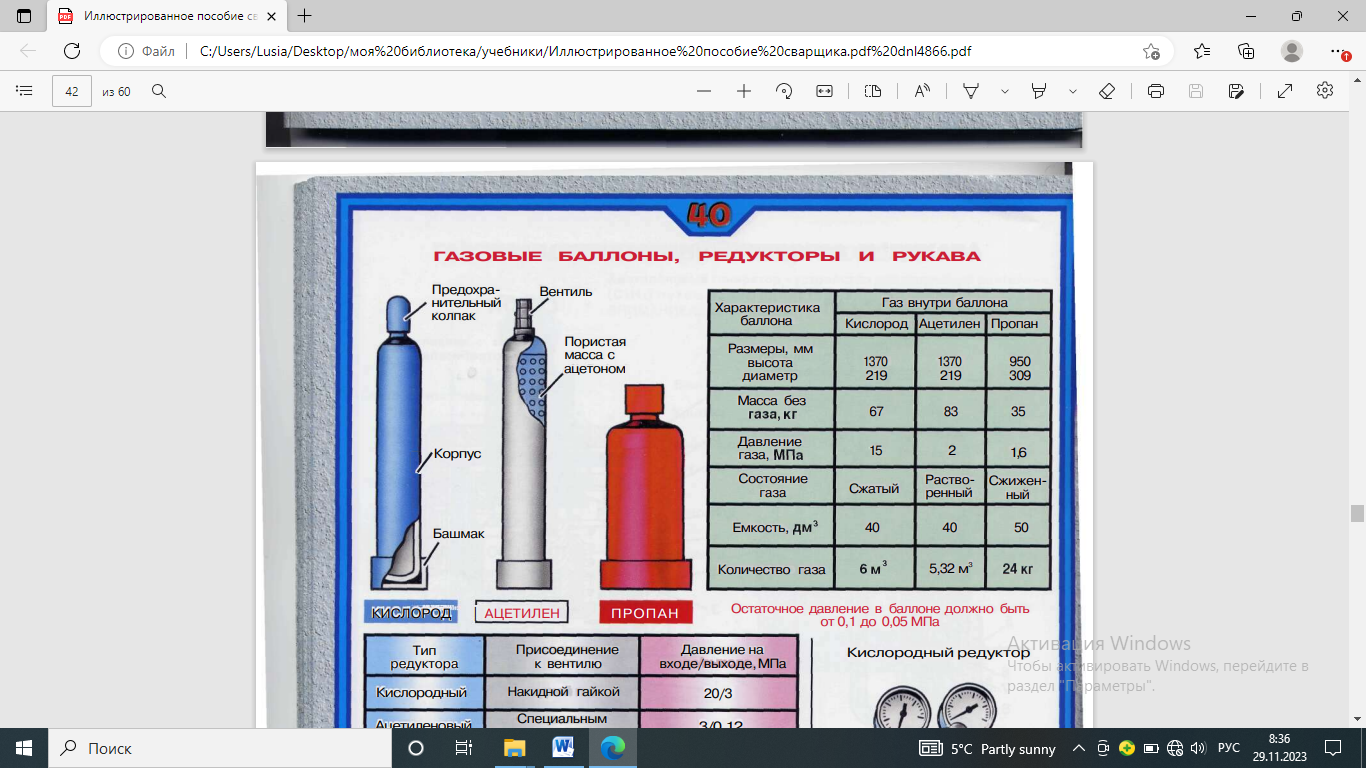This screenshot has width=1366, height=768.
Task: Open File Explorer from the taskbar
Action: click(x=514, y=748)
